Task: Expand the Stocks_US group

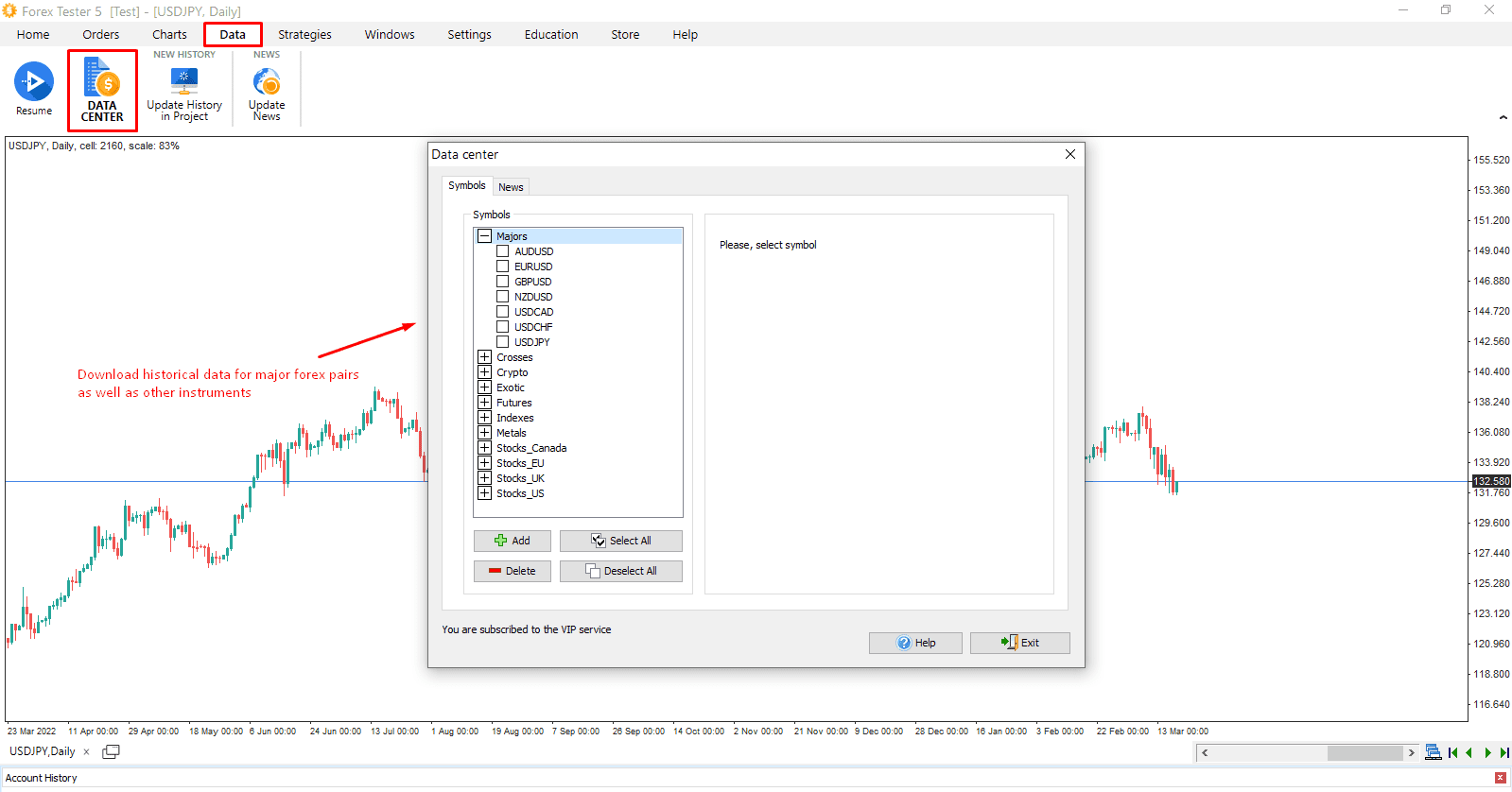Action: [x=484, y=493]
